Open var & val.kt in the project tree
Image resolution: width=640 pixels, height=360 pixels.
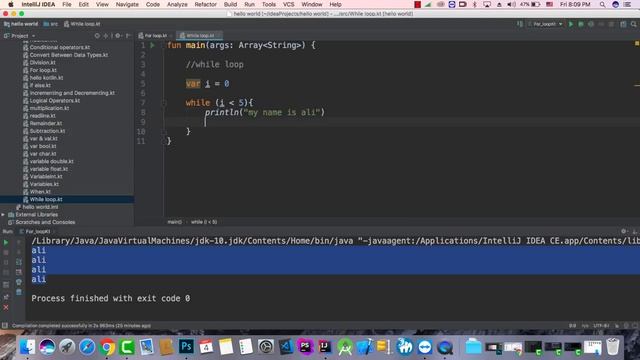click(43, 139)
